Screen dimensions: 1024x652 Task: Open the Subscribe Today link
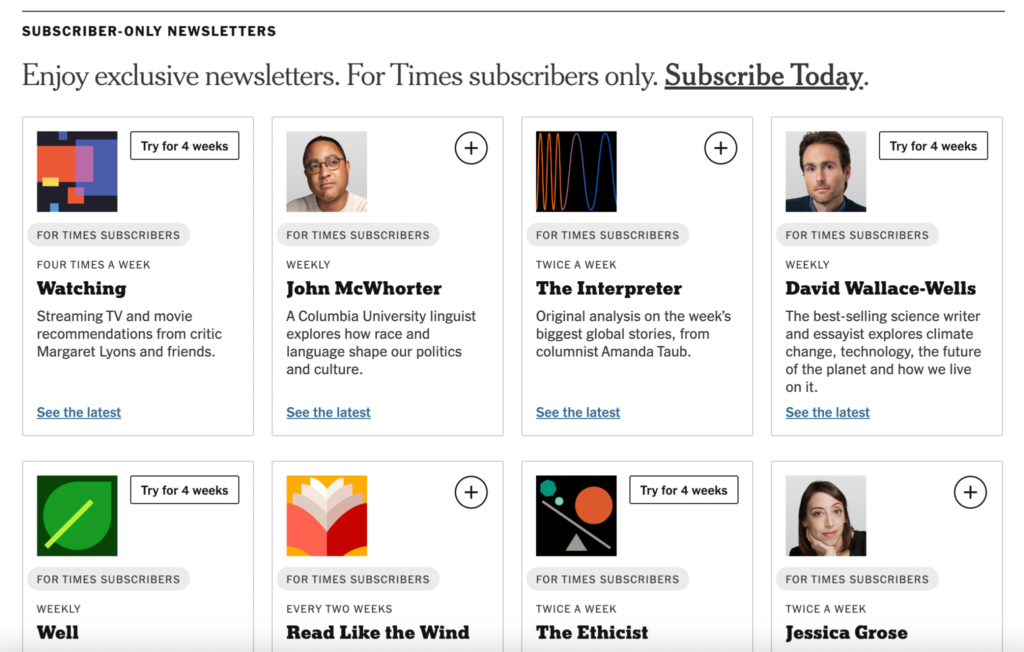click(x=763, y=75)
